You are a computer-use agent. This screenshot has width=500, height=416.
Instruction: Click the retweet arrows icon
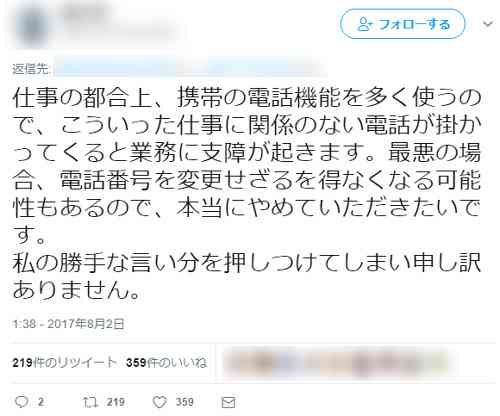(x=90, y=402)
